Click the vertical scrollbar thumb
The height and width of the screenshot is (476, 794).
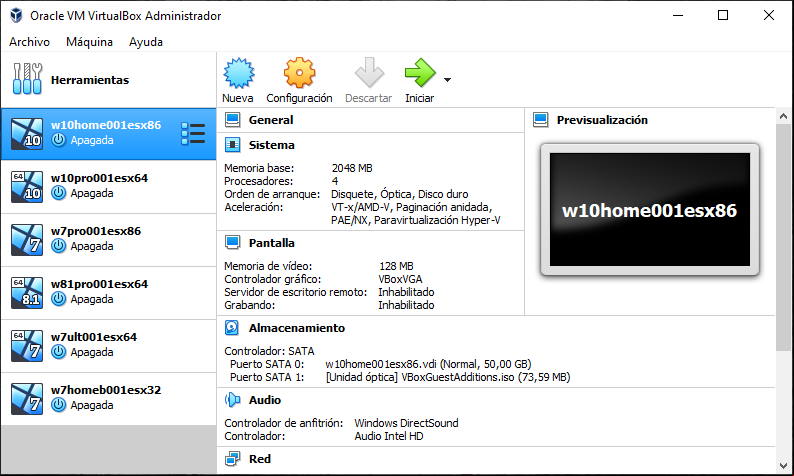click(x=783, y=237)
